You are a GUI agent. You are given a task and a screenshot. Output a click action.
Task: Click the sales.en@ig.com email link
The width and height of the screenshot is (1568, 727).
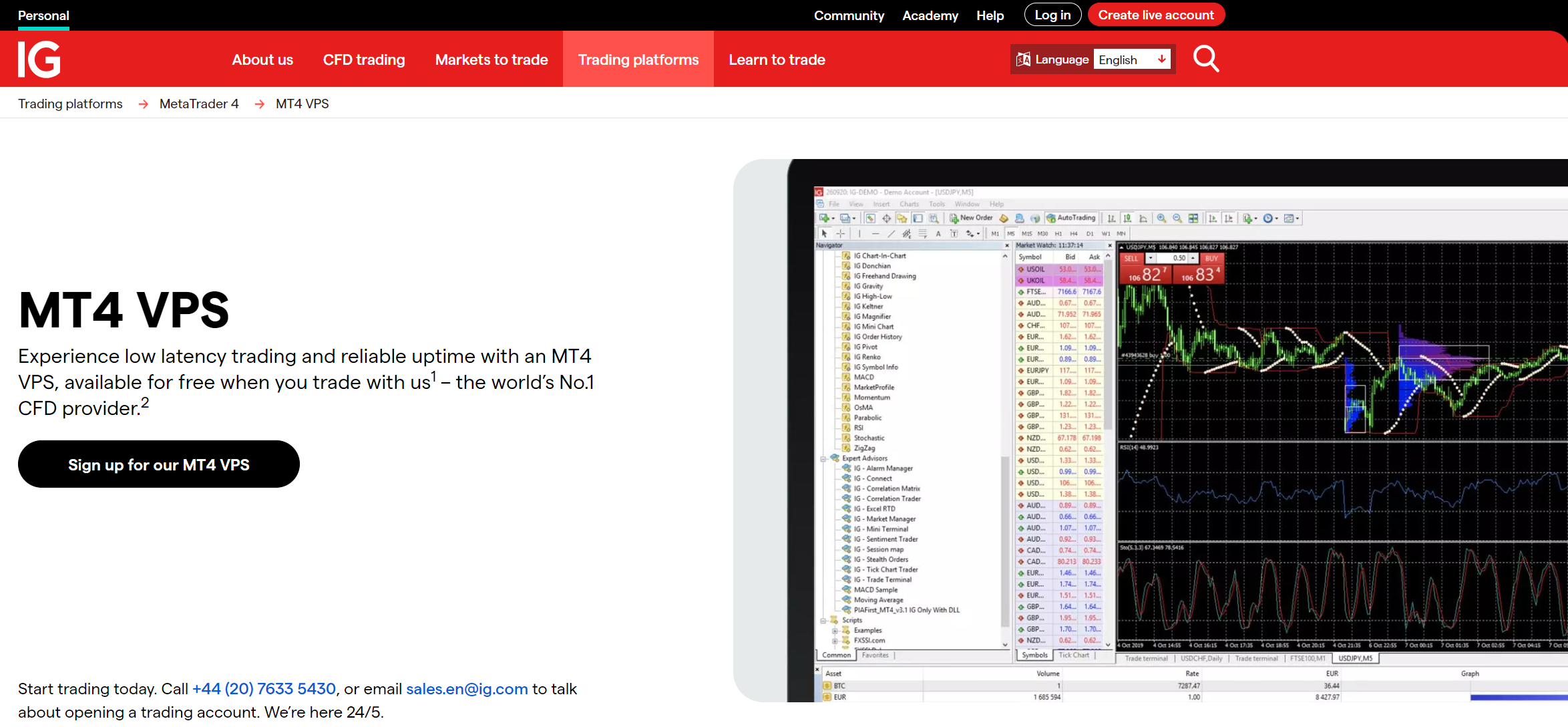pyautogui.click(x=467, y=689)
